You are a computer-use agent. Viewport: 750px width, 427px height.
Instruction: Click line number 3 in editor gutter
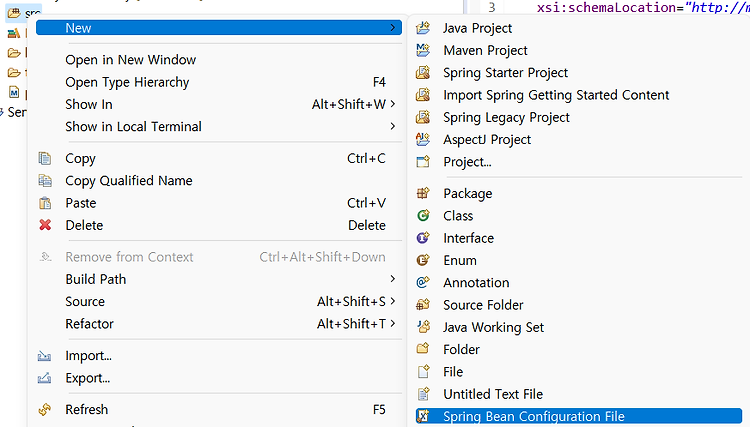click(x=492, y=7)
